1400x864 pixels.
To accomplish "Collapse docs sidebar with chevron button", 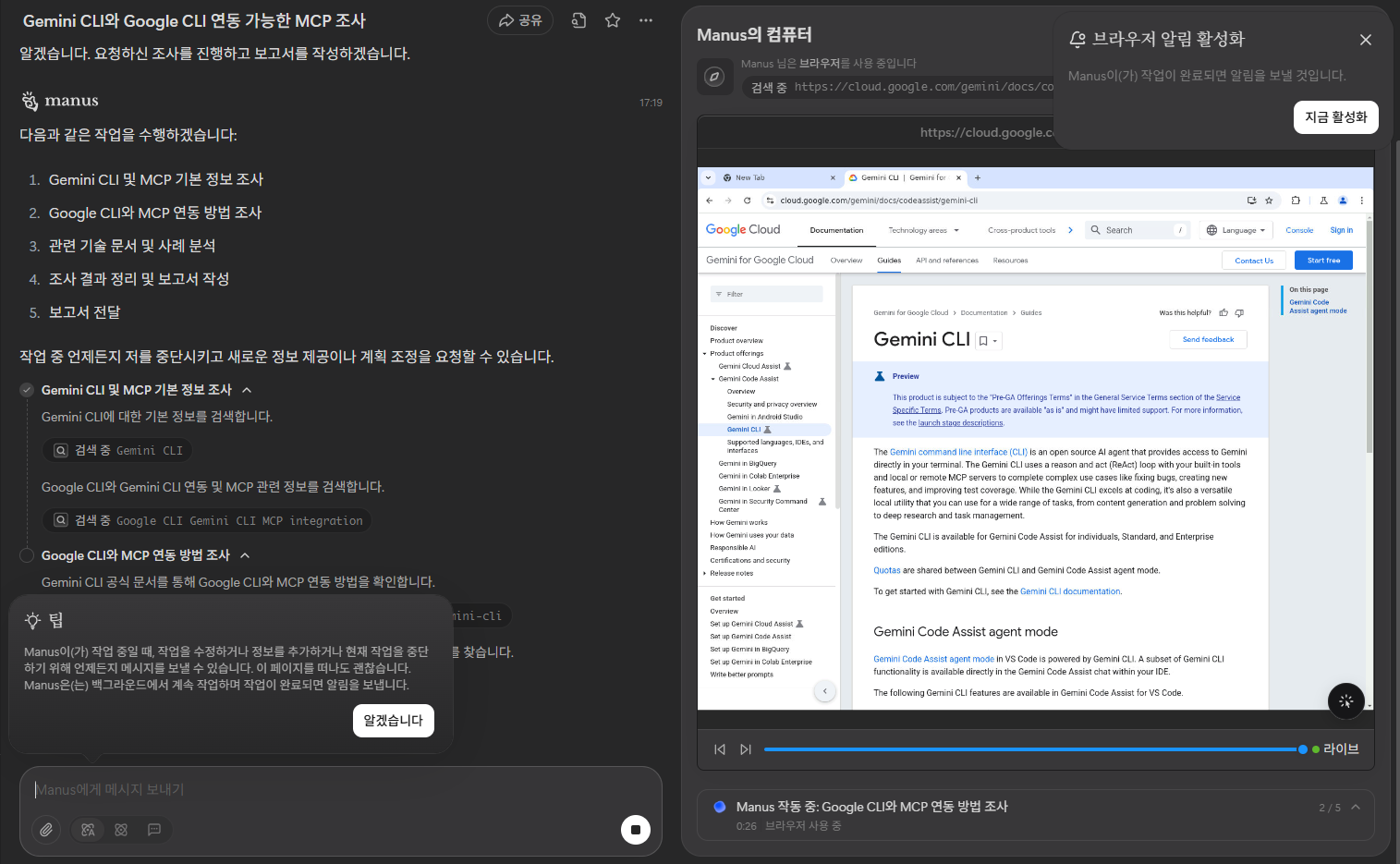I will click(825, 690).
